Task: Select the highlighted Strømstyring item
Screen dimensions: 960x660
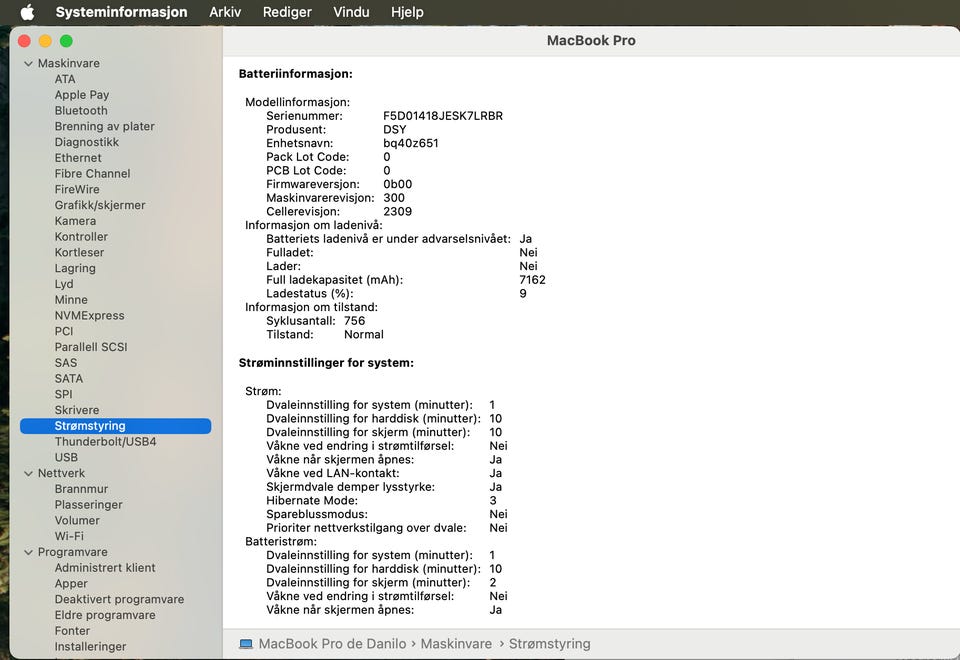Action: click(115, 426)
